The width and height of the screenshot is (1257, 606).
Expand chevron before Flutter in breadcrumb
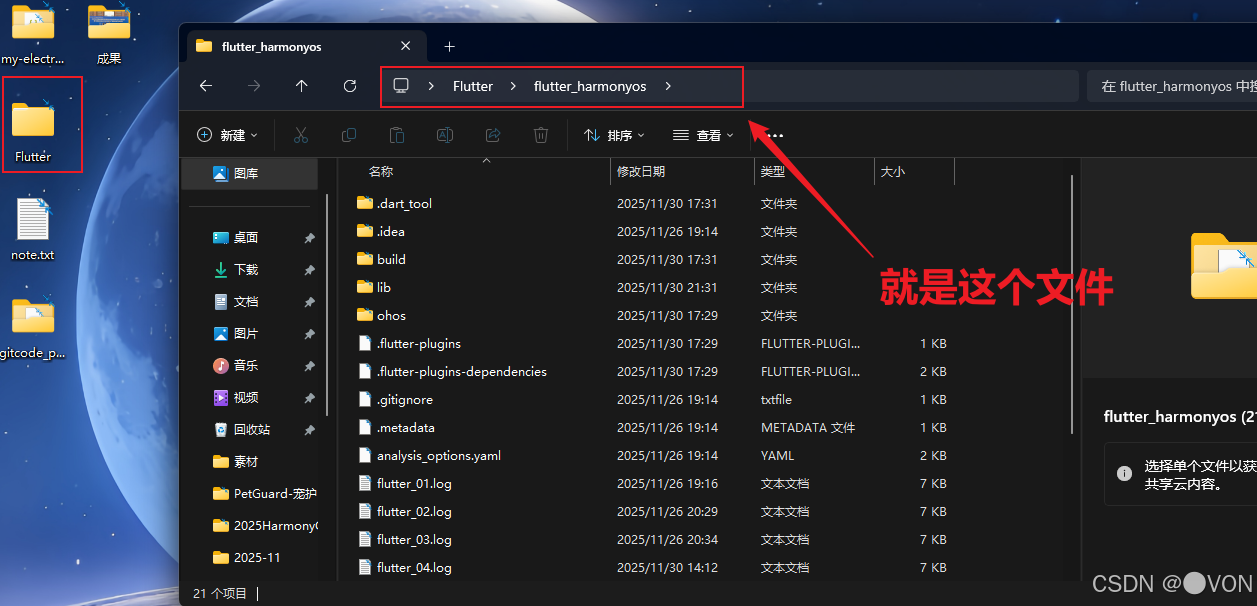[x=431, y=86]
